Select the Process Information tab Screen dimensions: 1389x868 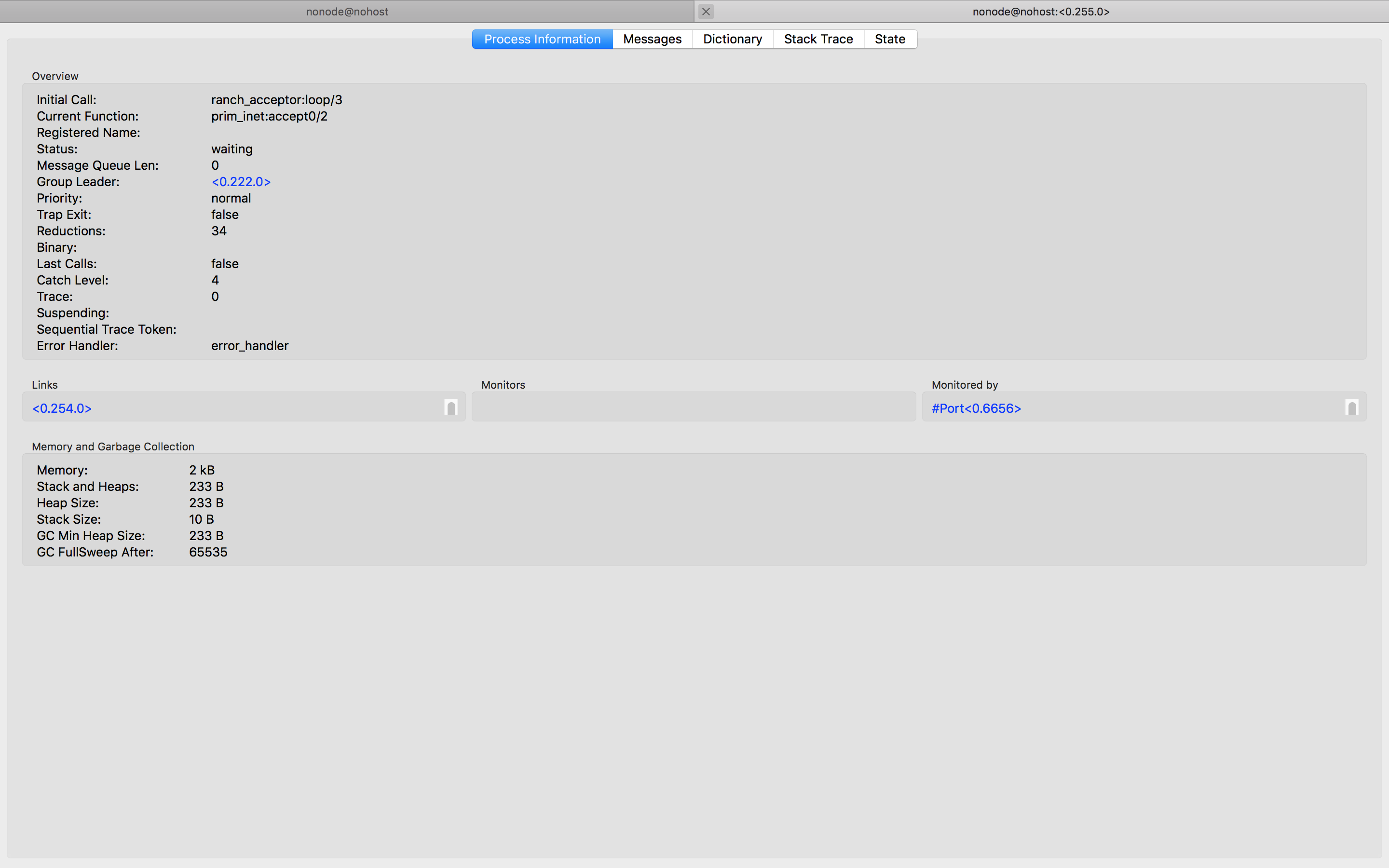(x=543, y=39)
